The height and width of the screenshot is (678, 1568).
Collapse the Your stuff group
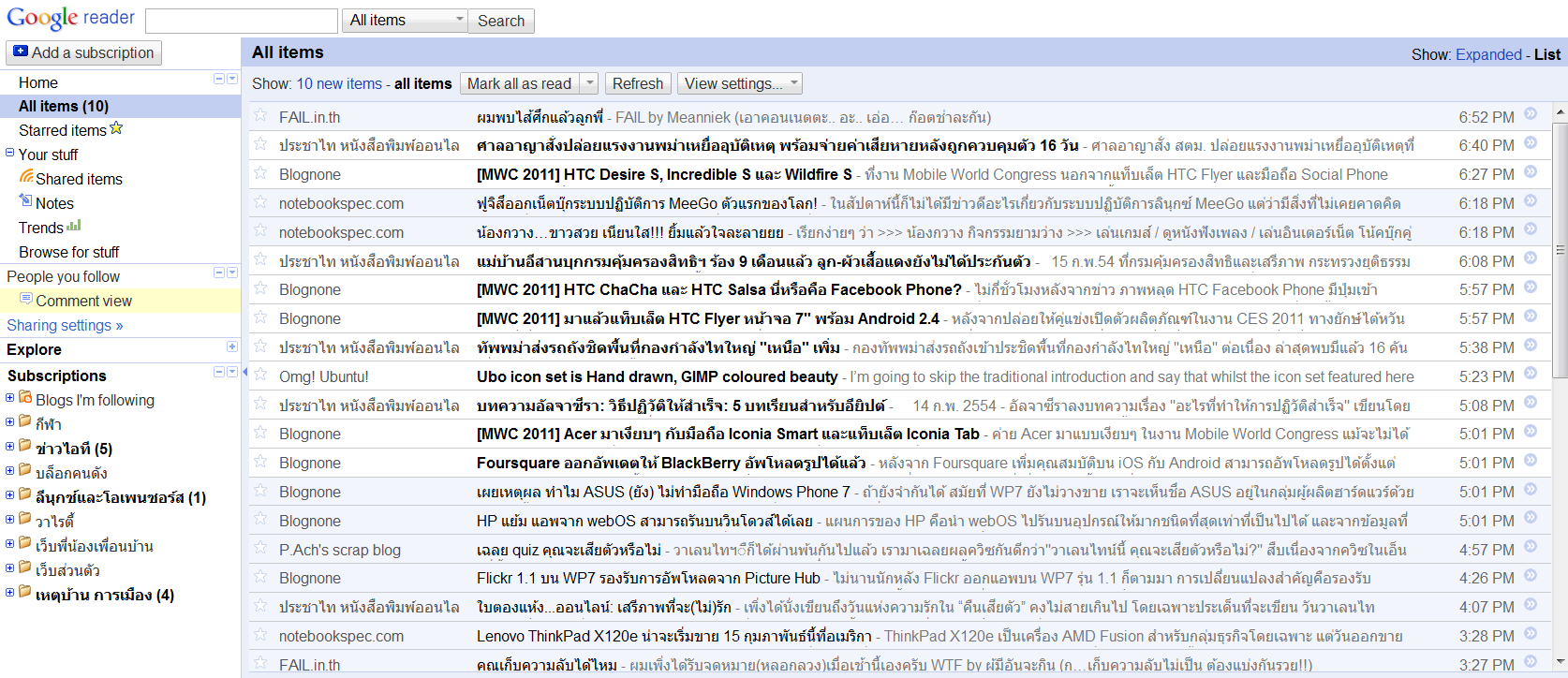(9, 153)
